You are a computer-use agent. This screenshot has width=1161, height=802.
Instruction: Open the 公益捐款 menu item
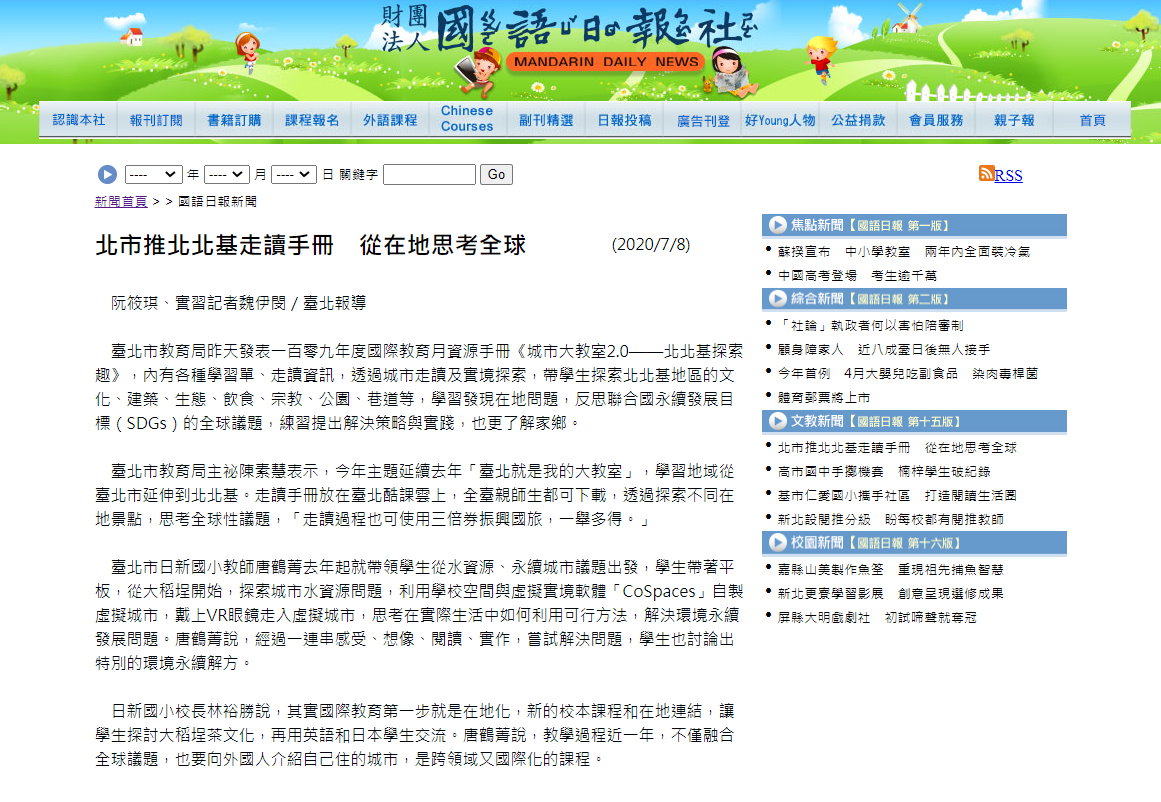(858, 118)
